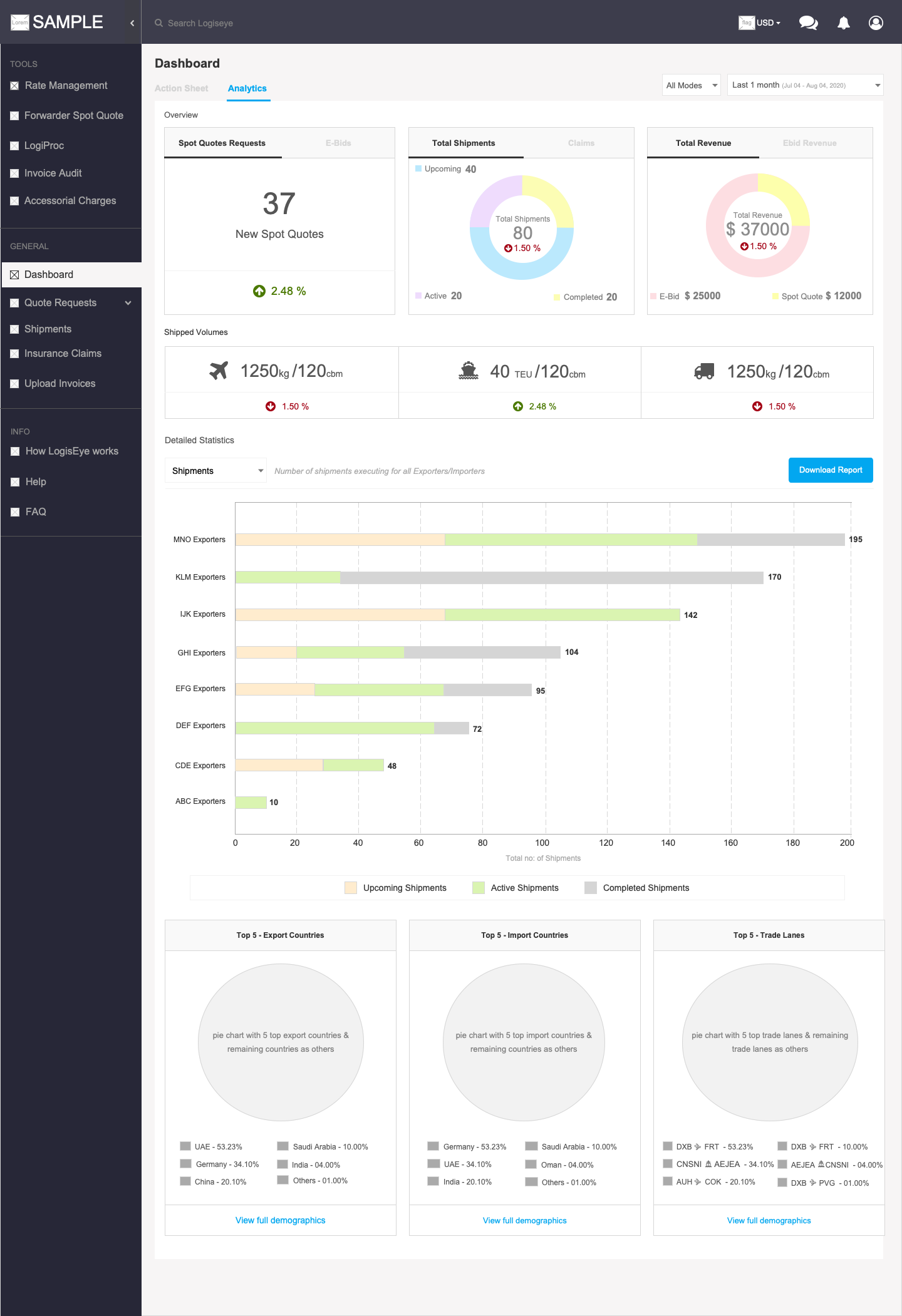Click the Download Report button
This screenshot has width=902, height=1316.
(x=831, y=470)
